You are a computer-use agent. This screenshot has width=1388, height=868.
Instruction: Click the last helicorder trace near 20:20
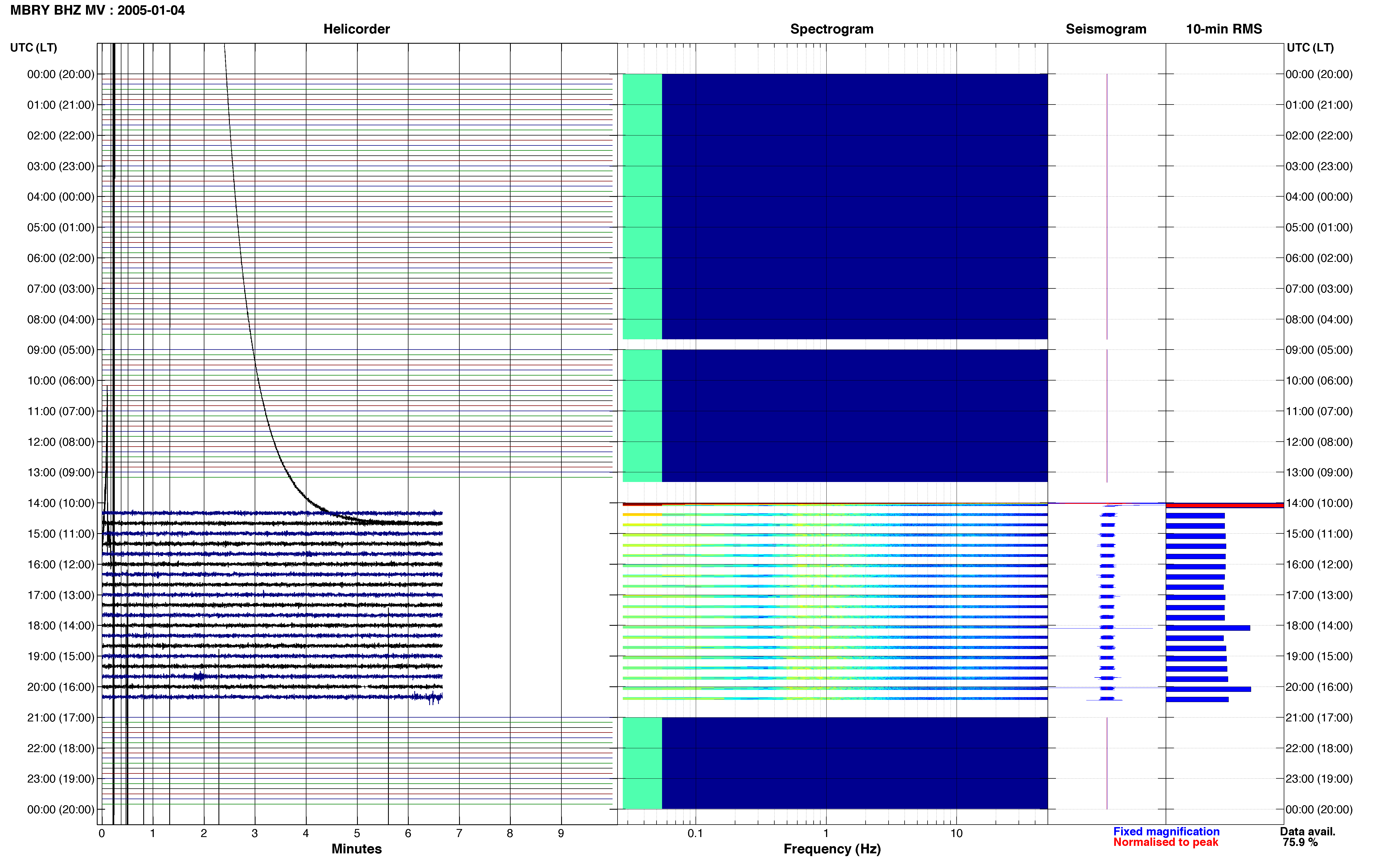[272, 697]
